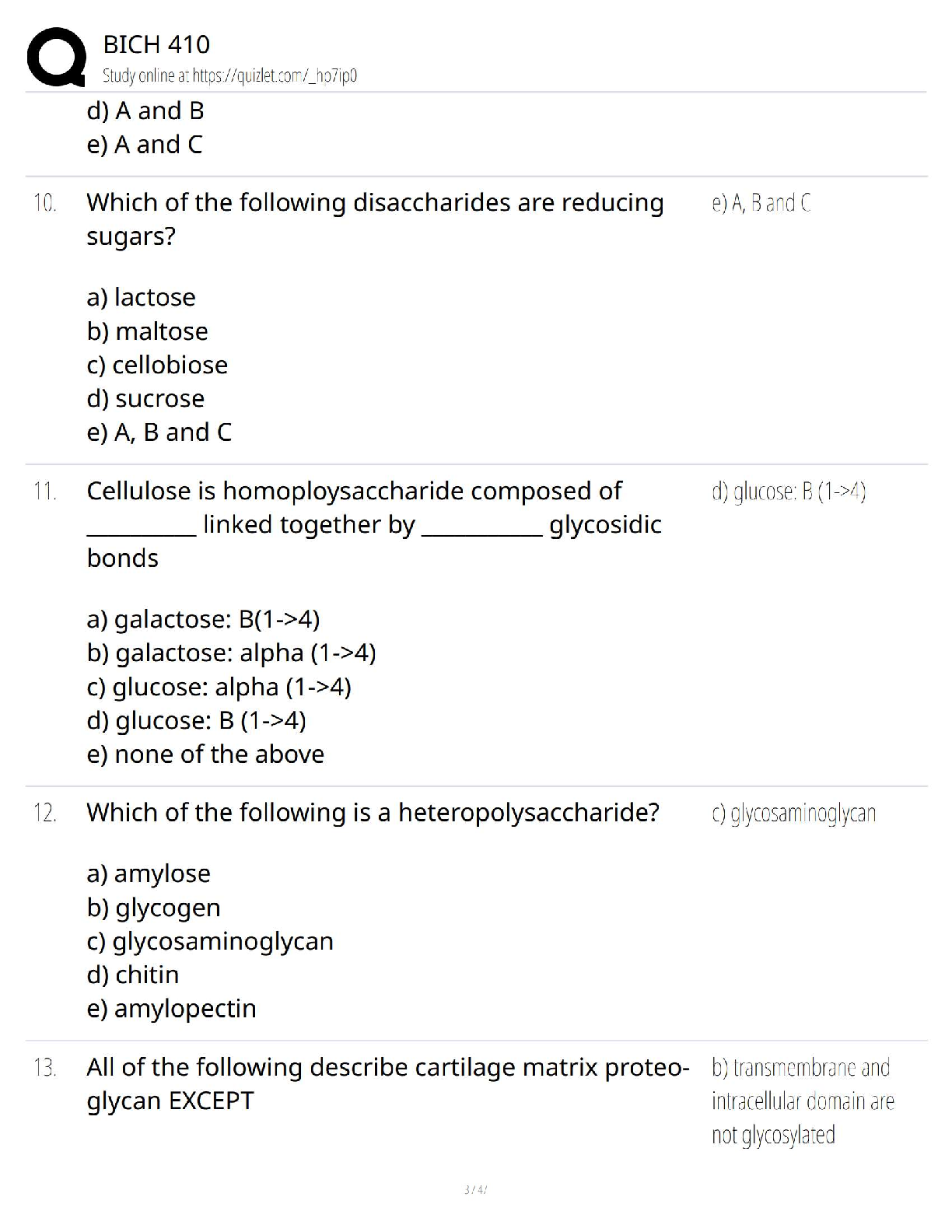Click answer d) glucose: B (1->4) on right
Image resolution: width=952 pixels, height=1232 pixels.
pyautogui.click(x=789, y=492)
